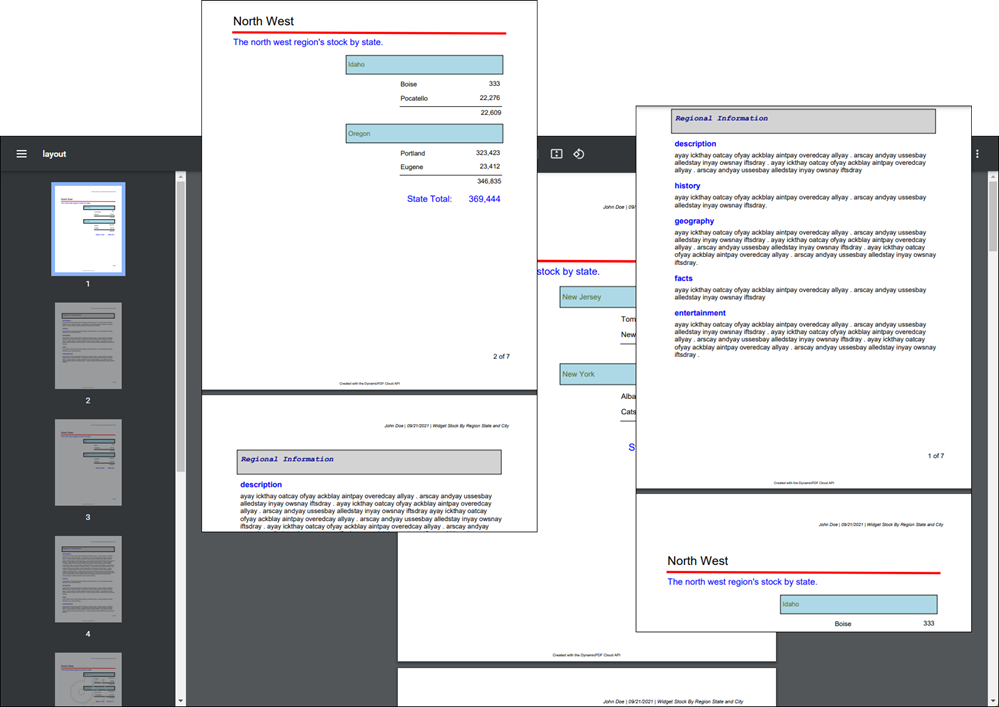Select the partially visible page 5 thumbnail
The width and height of the screenshot is (999, 707).
tap(88, 679)
